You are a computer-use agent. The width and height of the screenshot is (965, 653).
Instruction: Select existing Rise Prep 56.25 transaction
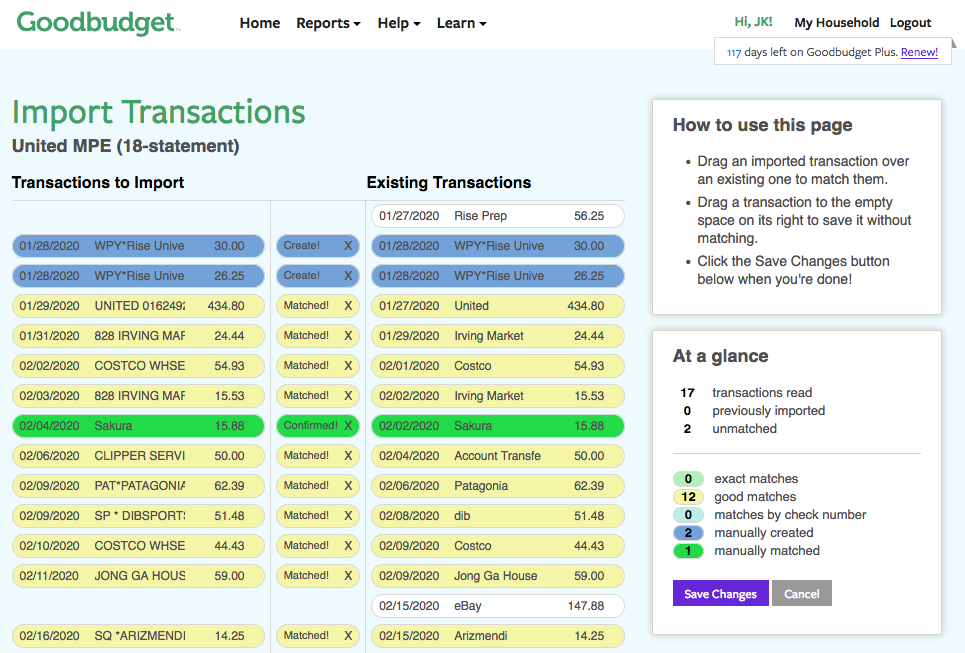pyautogui.click(x=498, y=216)
